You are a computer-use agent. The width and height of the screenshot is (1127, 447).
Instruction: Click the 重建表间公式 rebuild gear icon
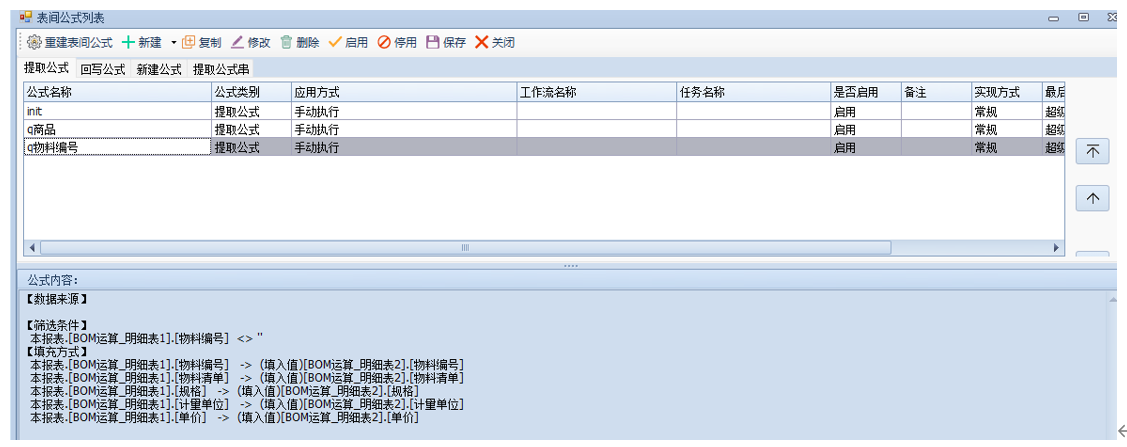(33, 42)
